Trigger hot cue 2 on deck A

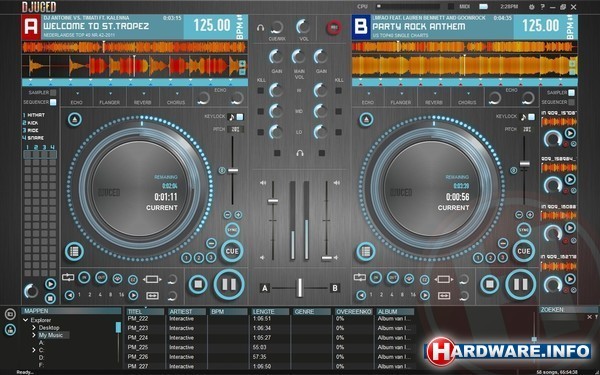coord(199,258)
